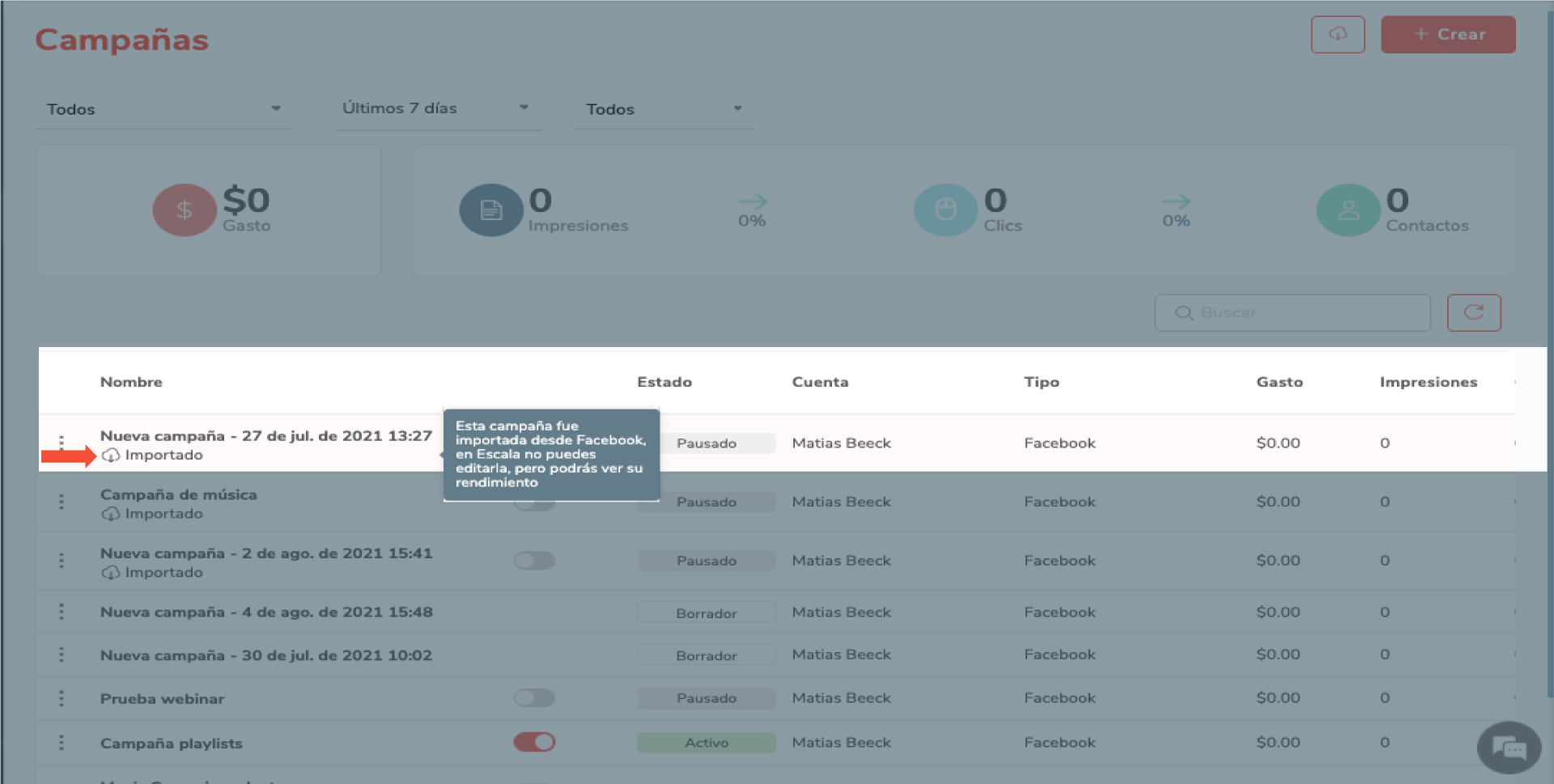Open three-dot menu for Campaña de música

(62, 502)
